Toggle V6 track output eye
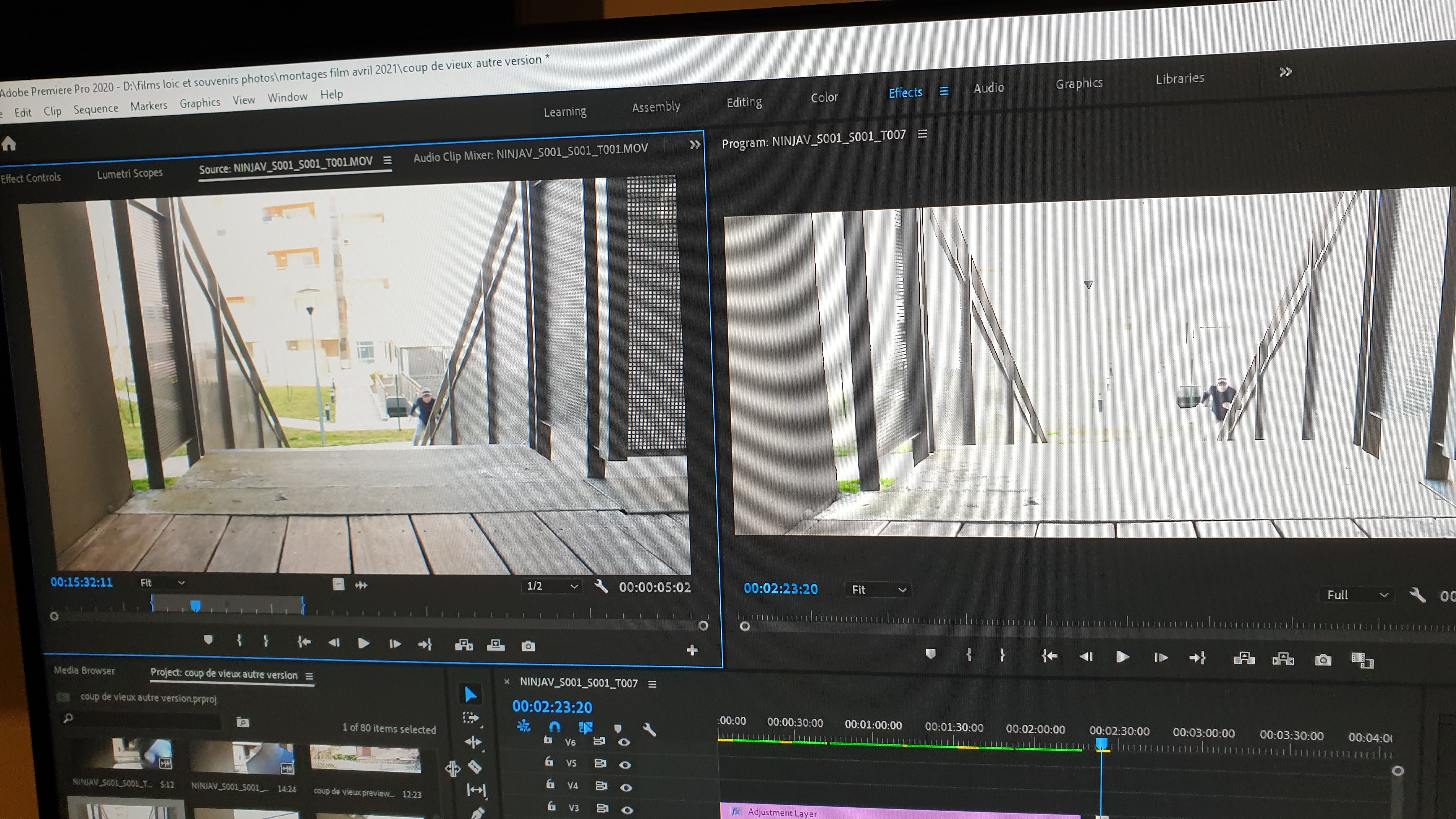Image resolution: width=1456 pixels, height=819 pixels. point(624,742)
